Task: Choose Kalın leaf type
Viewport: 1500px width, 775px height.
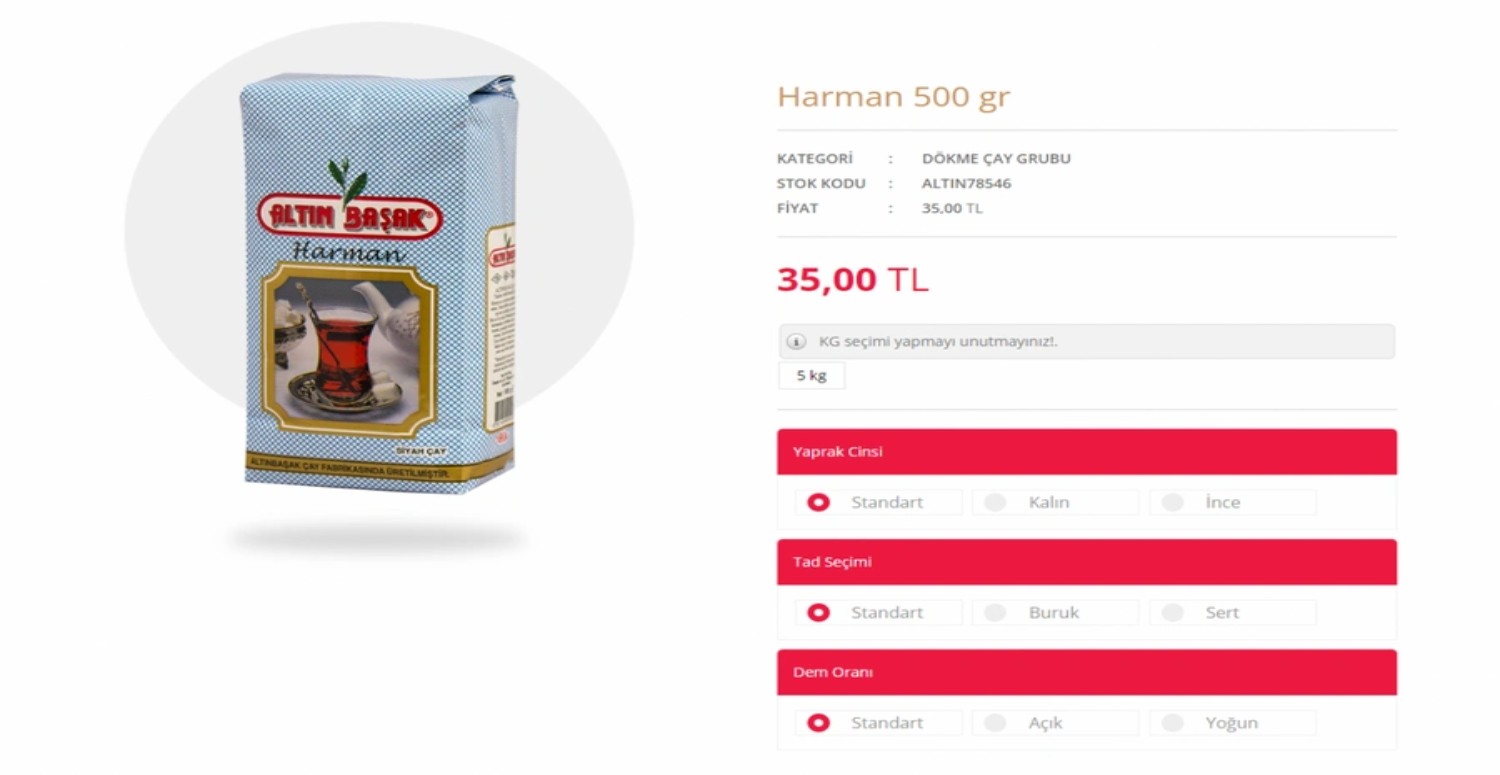Action: 1055,502
